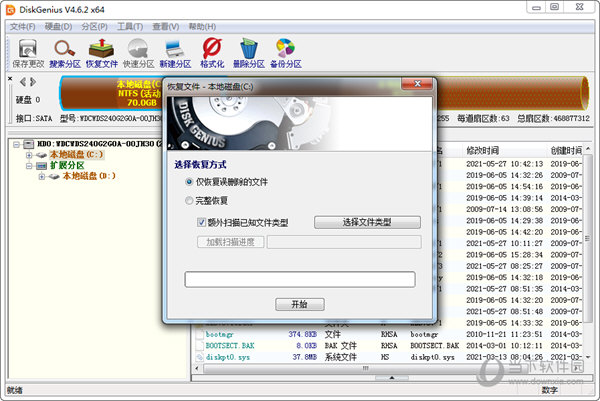The width and height of the screenshot is (600, 401).
Task: Click the Quick Partition (快速分区) icon
Action: coord(138,54)
